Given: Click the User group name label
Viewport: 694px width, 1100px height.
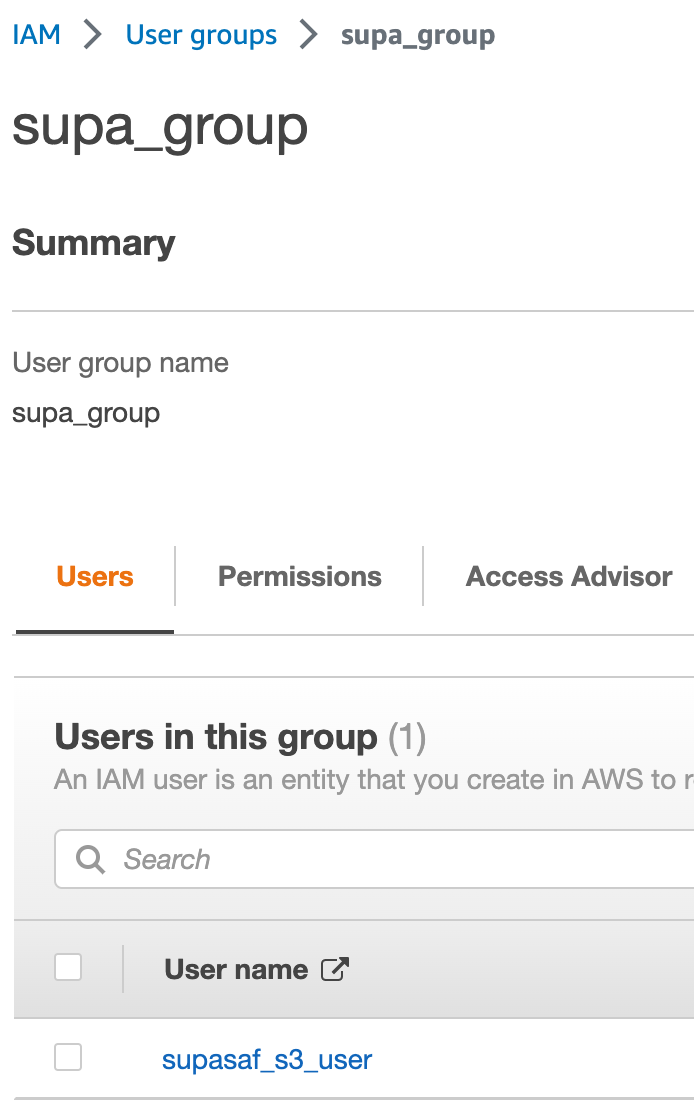Looking at the screenshot, I should [120, 362].
